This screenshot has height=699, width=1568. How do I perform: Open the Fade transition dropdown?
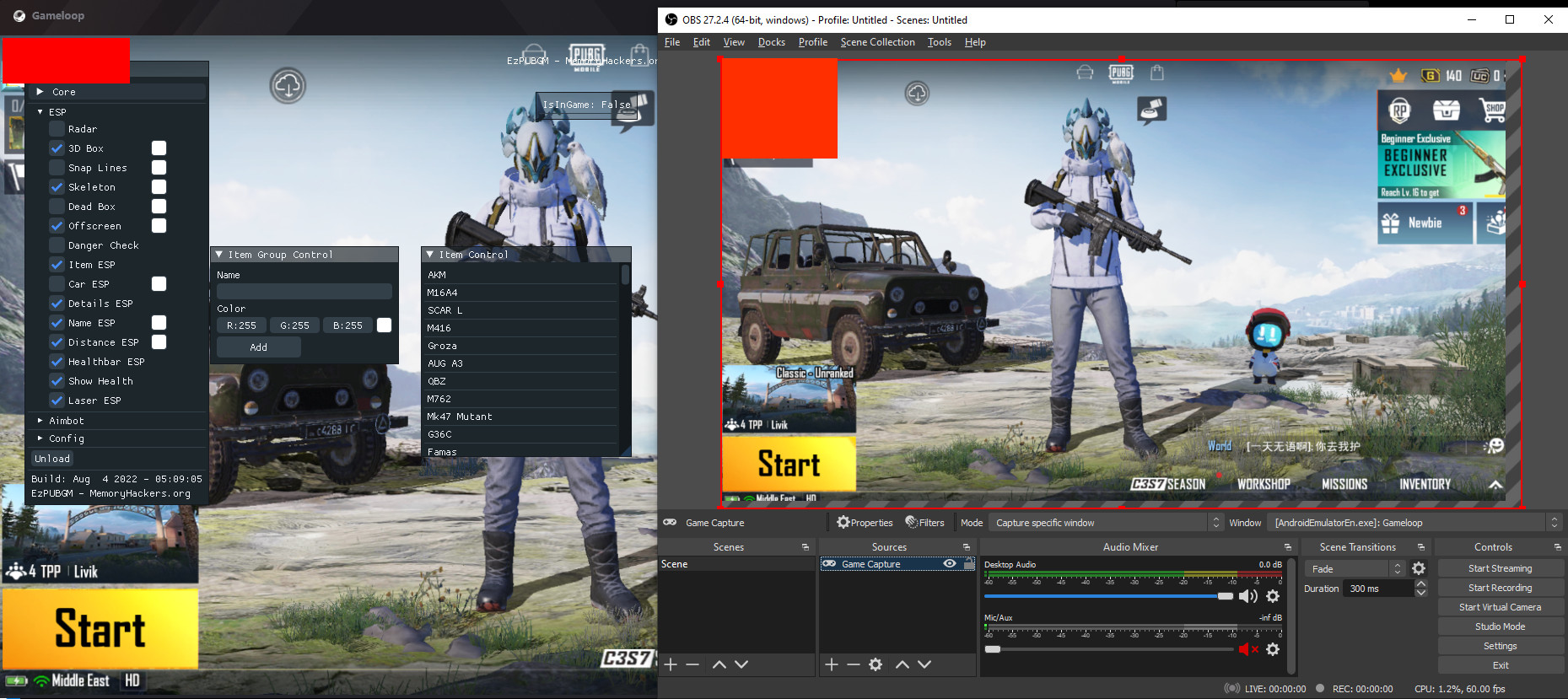click(x=1354, y=568)
